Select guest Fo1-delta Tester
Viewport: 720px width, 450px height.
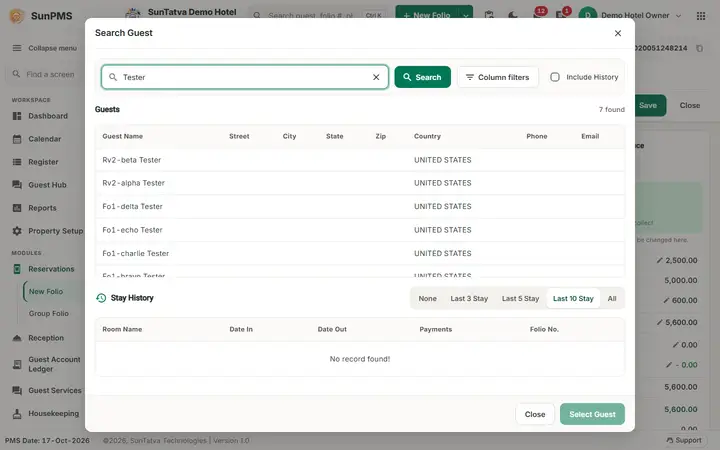[360, 206]
